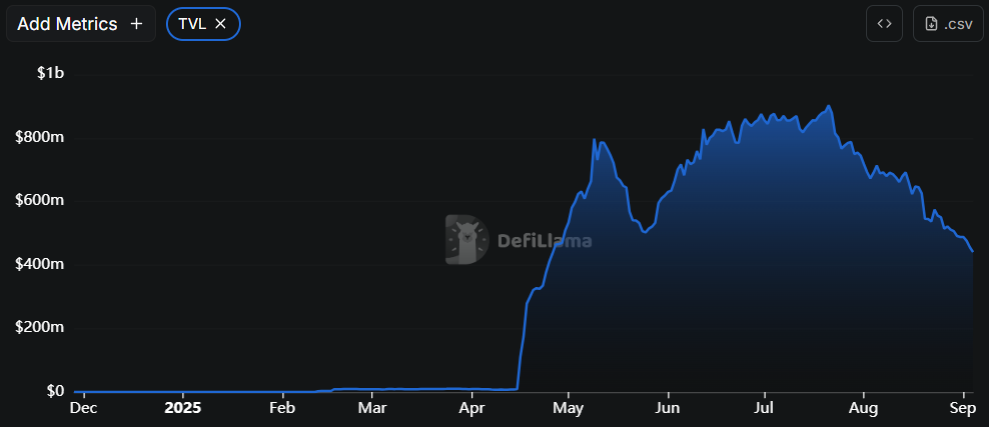The image size is (989, 427).
Task: Click the $0 y-axis label
Action: [53, 391]
